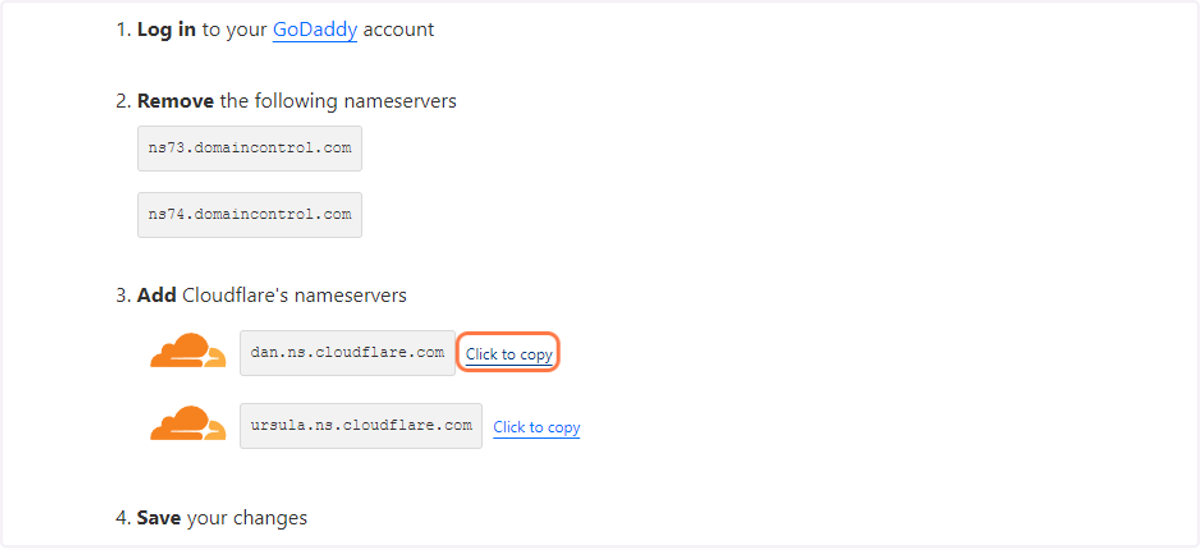Viewport: 1200px width, 548px height.
Task: Click the Cloudflare logo beside ursula.ns.cloudflare.com
Action: pyautogui.click(x=189, y=424)
